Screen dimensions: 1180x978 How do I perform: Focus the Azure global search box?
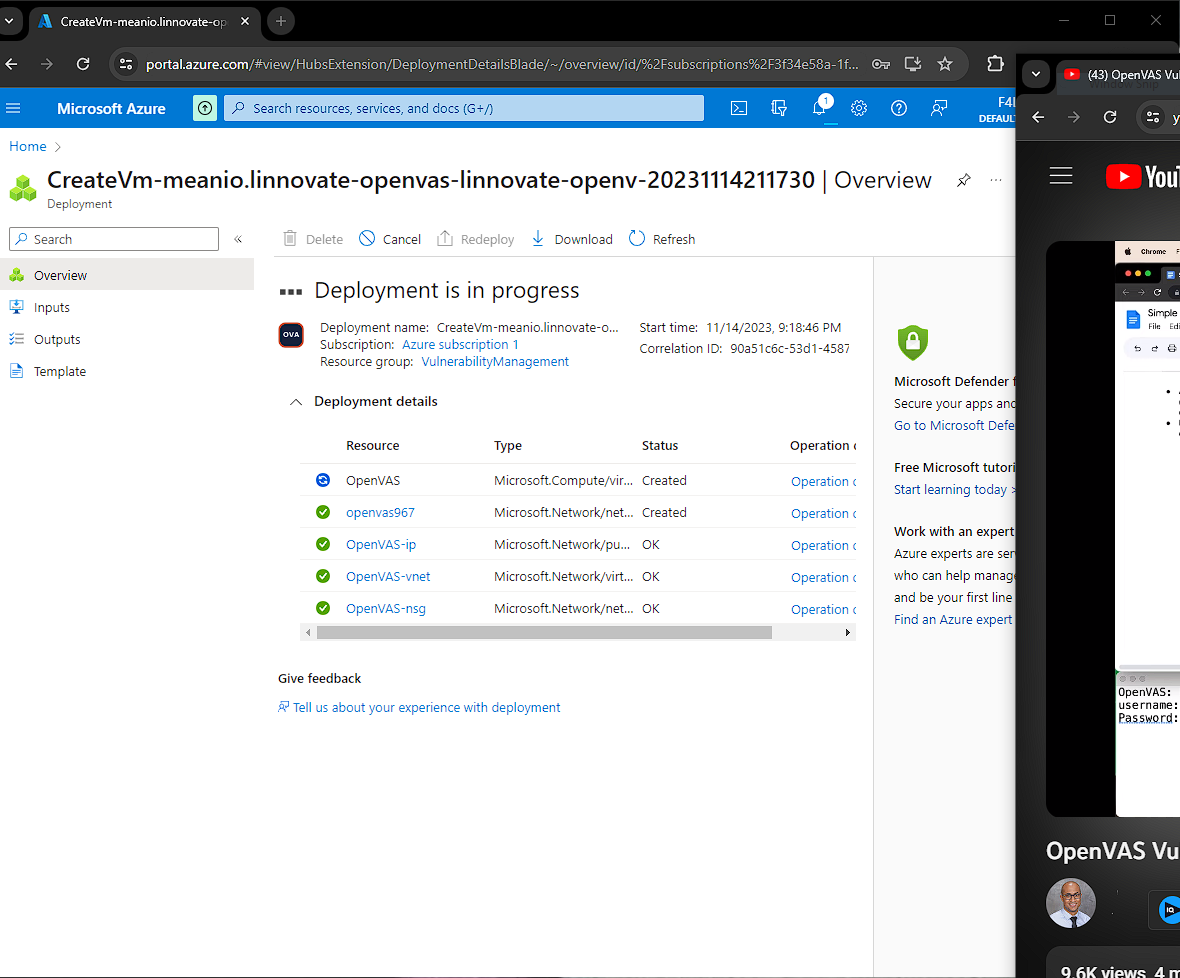464,108
